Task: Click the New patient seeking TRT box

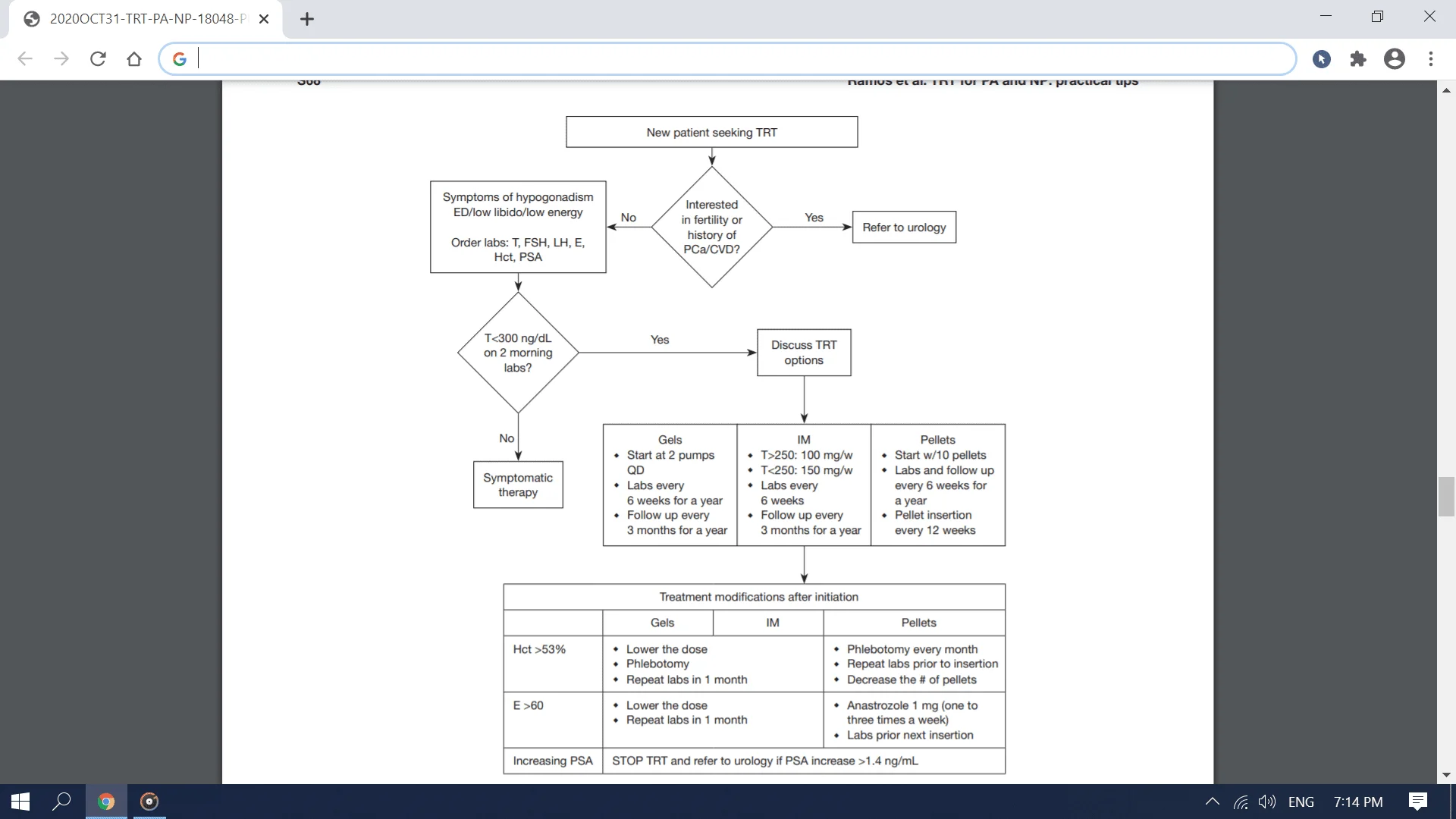Action: pos(711,131)
